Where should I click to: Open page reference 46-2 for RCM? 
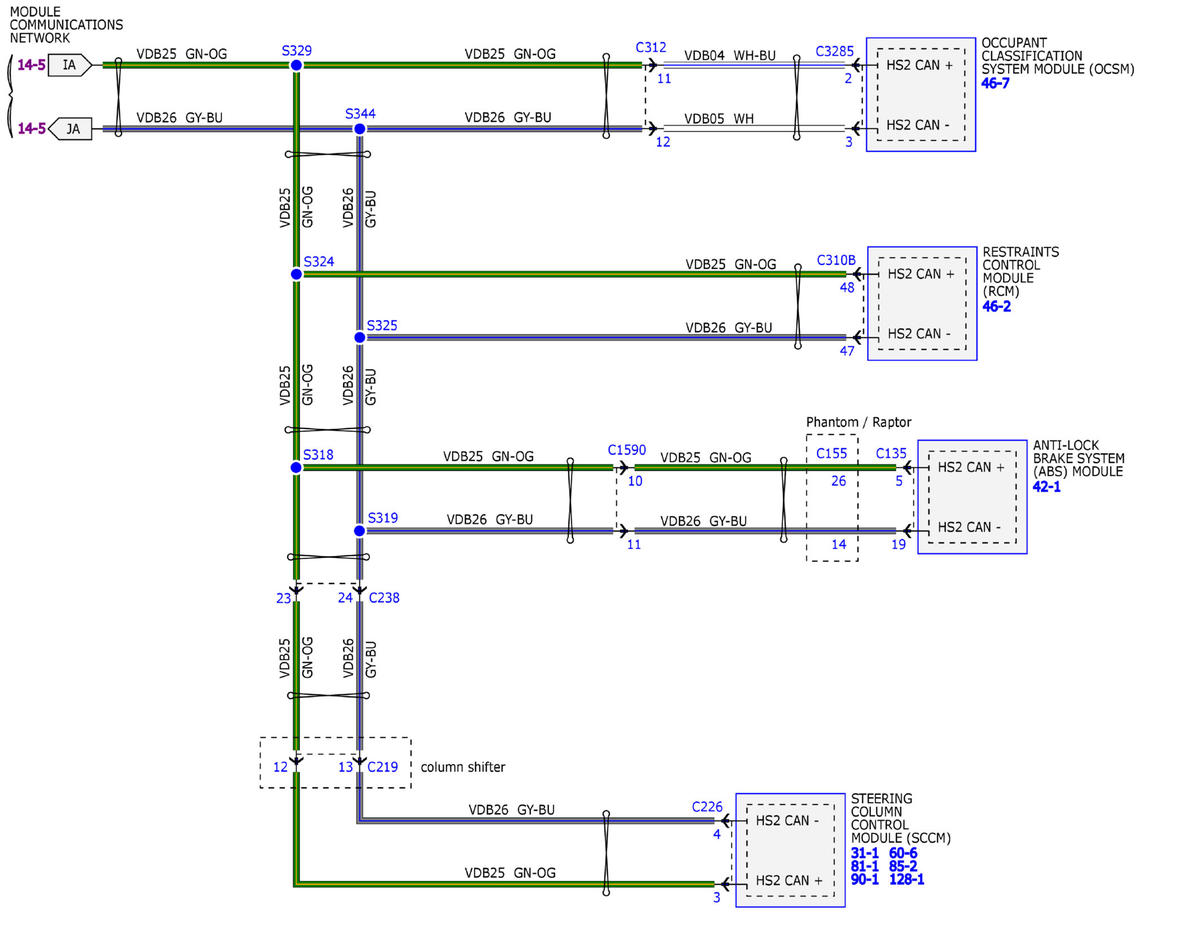coord(996,306)
